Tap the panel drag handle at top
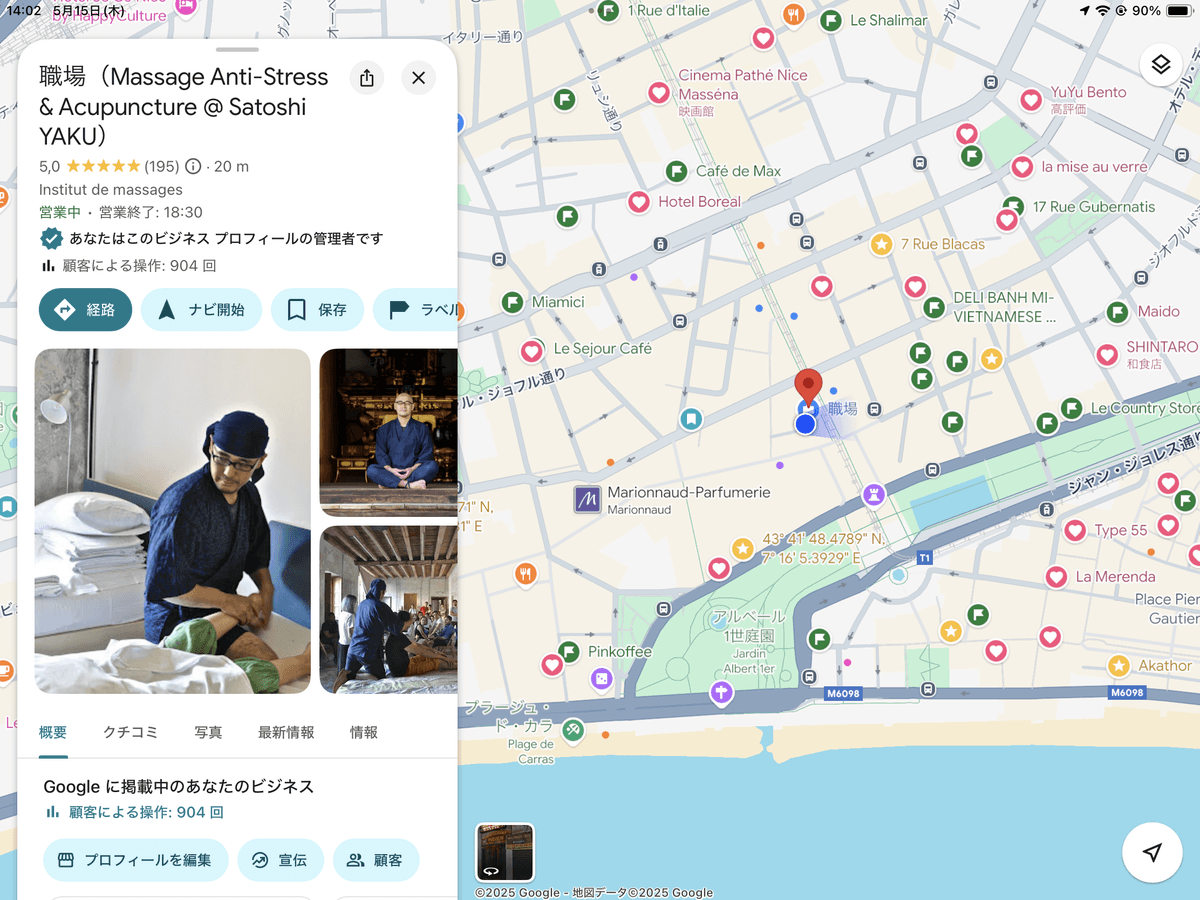Screen dimensions: 1200x900 237,49
